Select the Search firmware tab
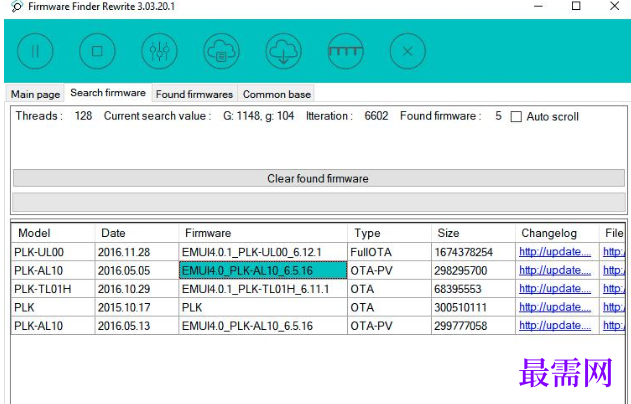This screenshot has height=404, width=631. point(108,93)
